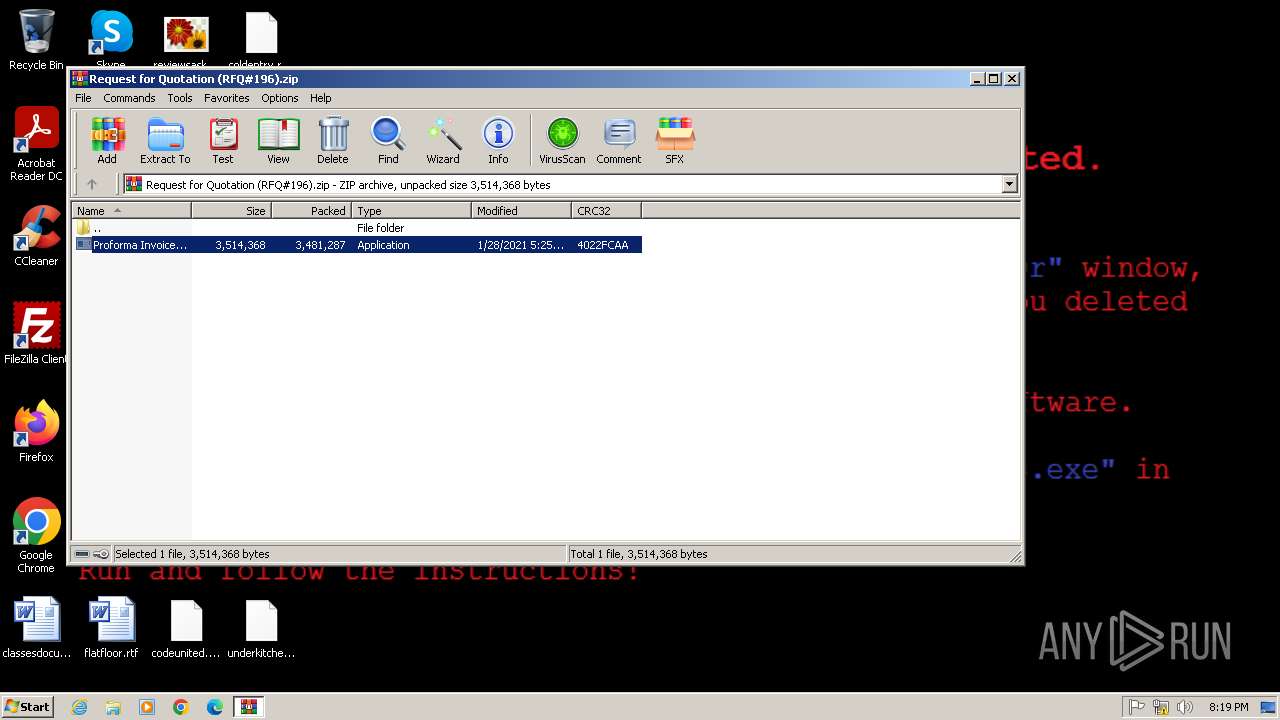Open Windows Media Player taskbar icon

point(147,707)
